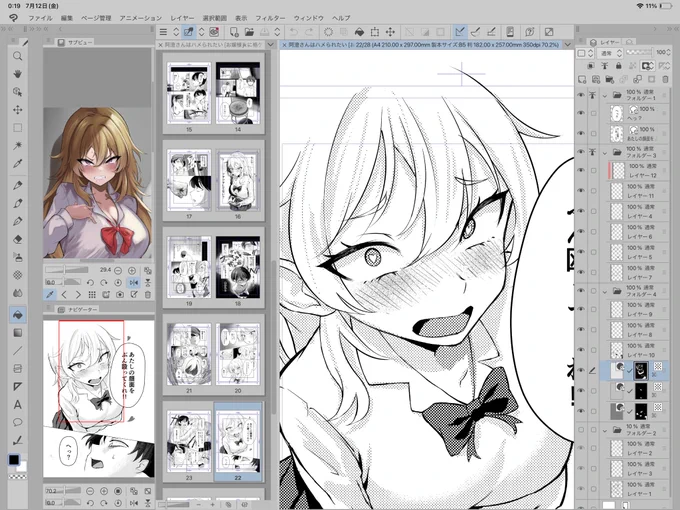Delete layer with trash icon in Layer panel

(665, 79)
